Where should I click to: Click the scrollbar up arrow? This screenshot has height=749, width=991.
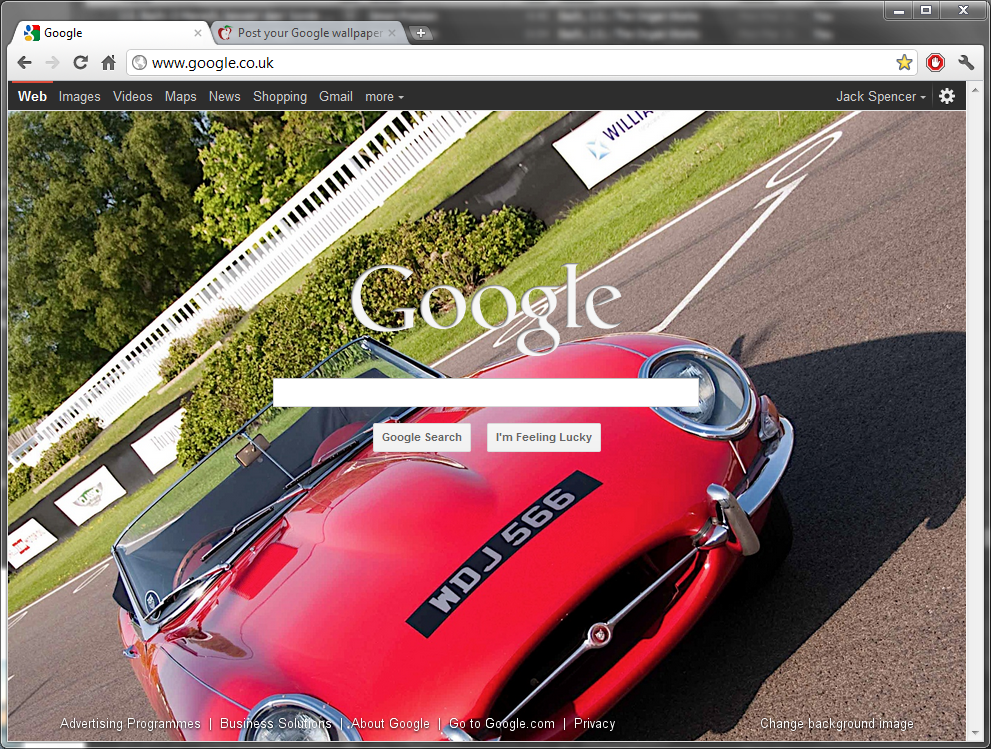[x=975, y=90]
